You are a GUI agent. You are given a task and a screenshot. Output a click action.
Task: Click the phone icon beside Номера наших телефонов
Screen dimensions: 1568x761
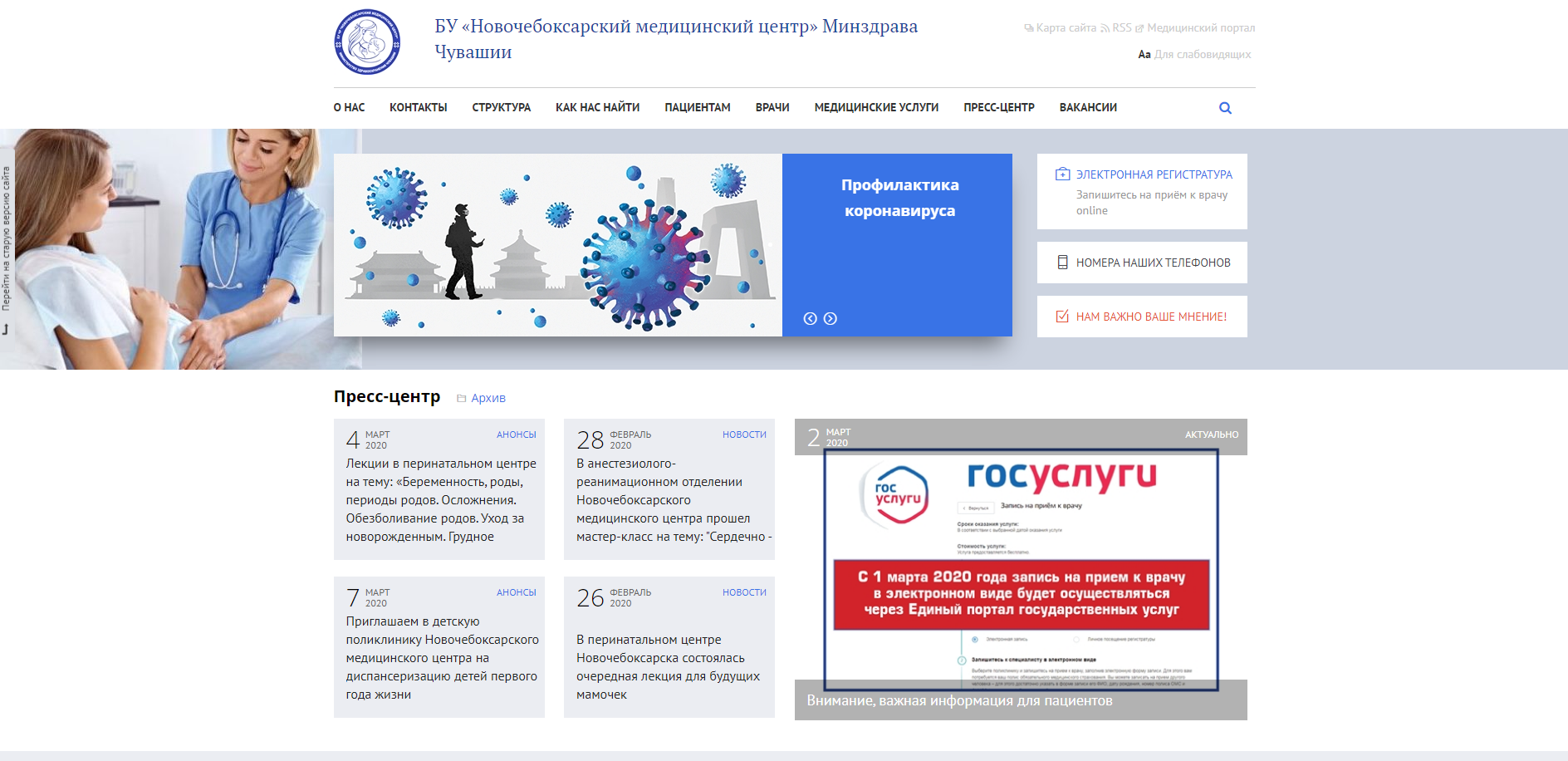1062,263
